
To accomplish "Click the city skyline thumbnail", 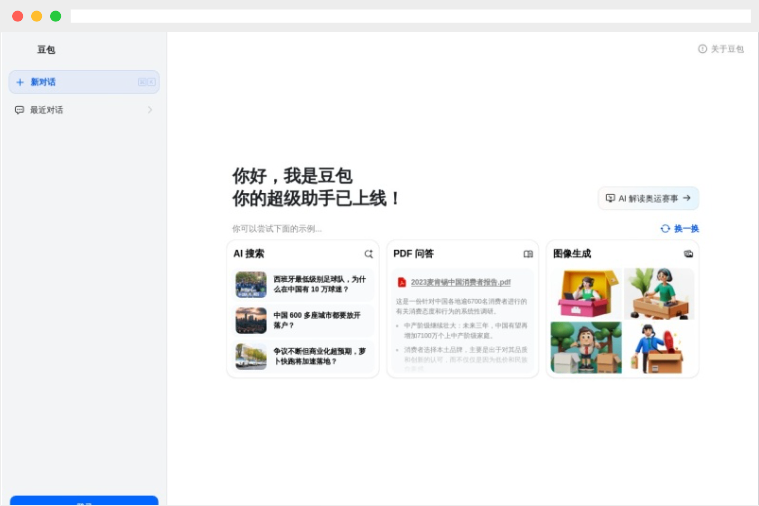I will pos(251,320).
